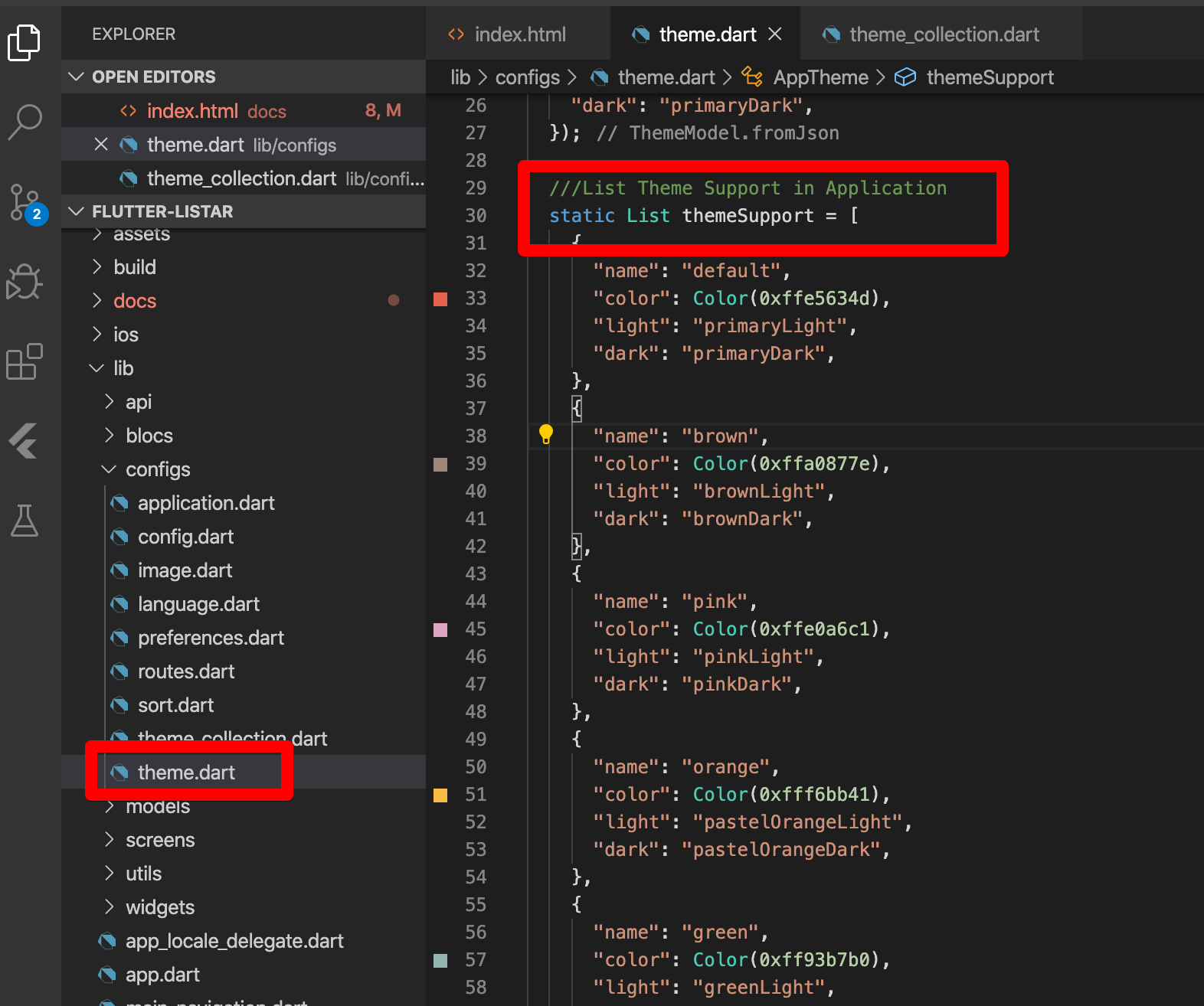Open the Testing flask icon

[x=24, y=521]
